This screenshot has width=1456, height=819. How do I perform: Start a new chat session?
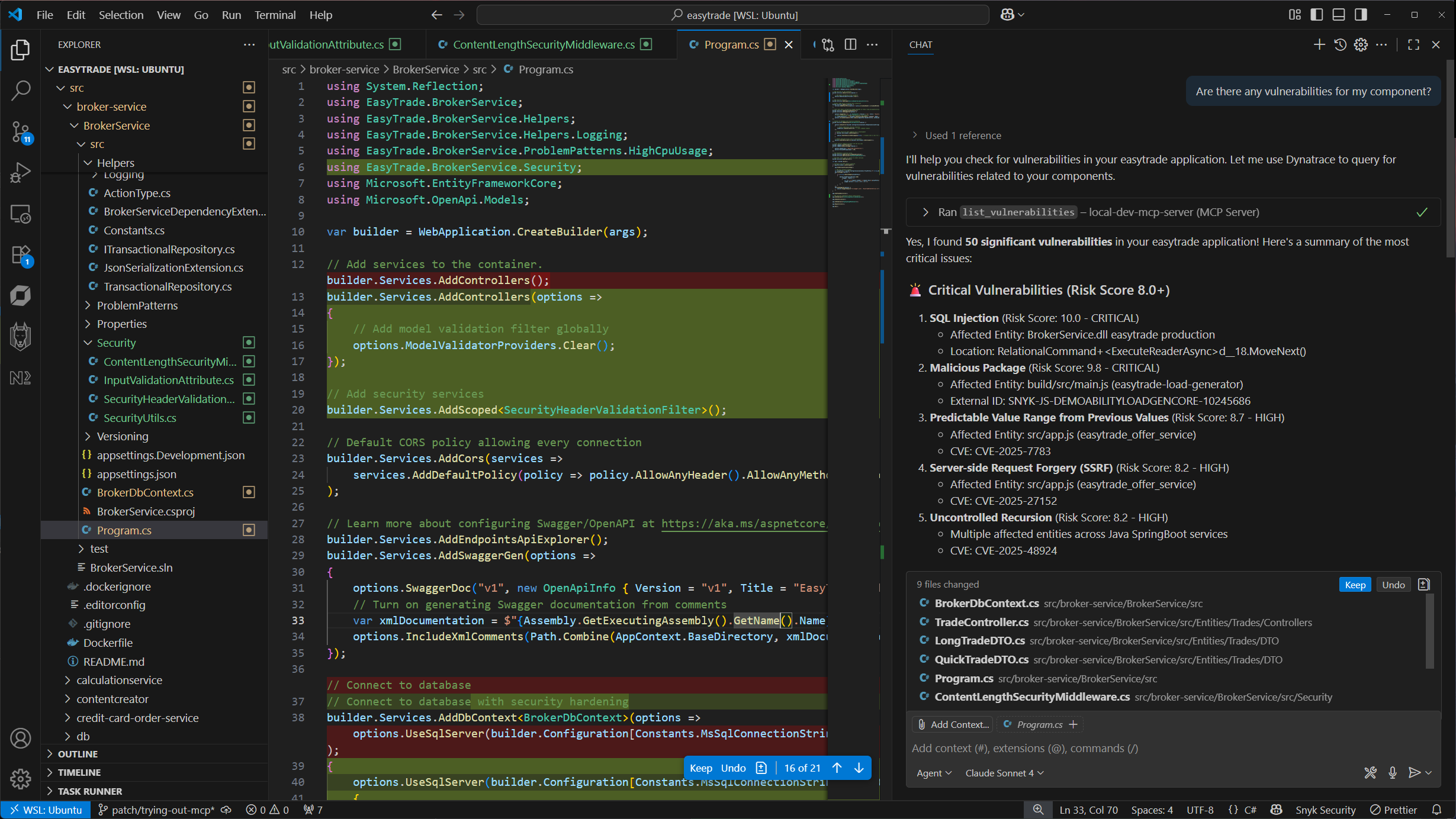click(1319, 44)
